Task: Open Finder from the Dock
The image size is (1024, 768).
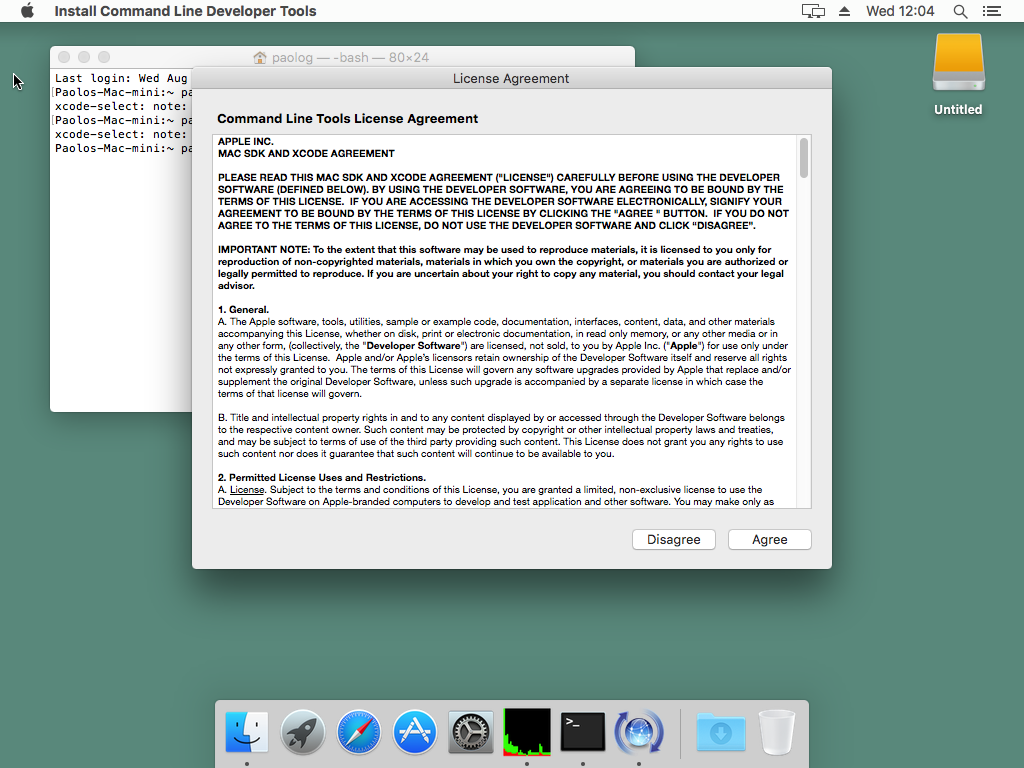Action: pyautogui.click(x=246, y=732)
